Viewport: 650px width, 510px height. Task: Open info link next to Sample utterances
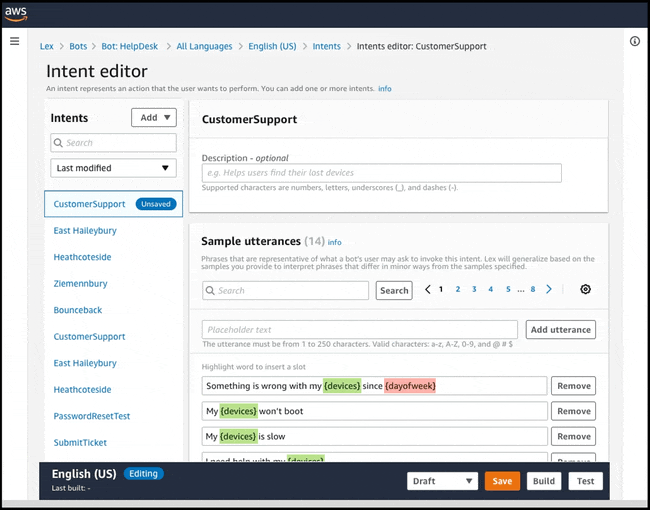point(335,243)
